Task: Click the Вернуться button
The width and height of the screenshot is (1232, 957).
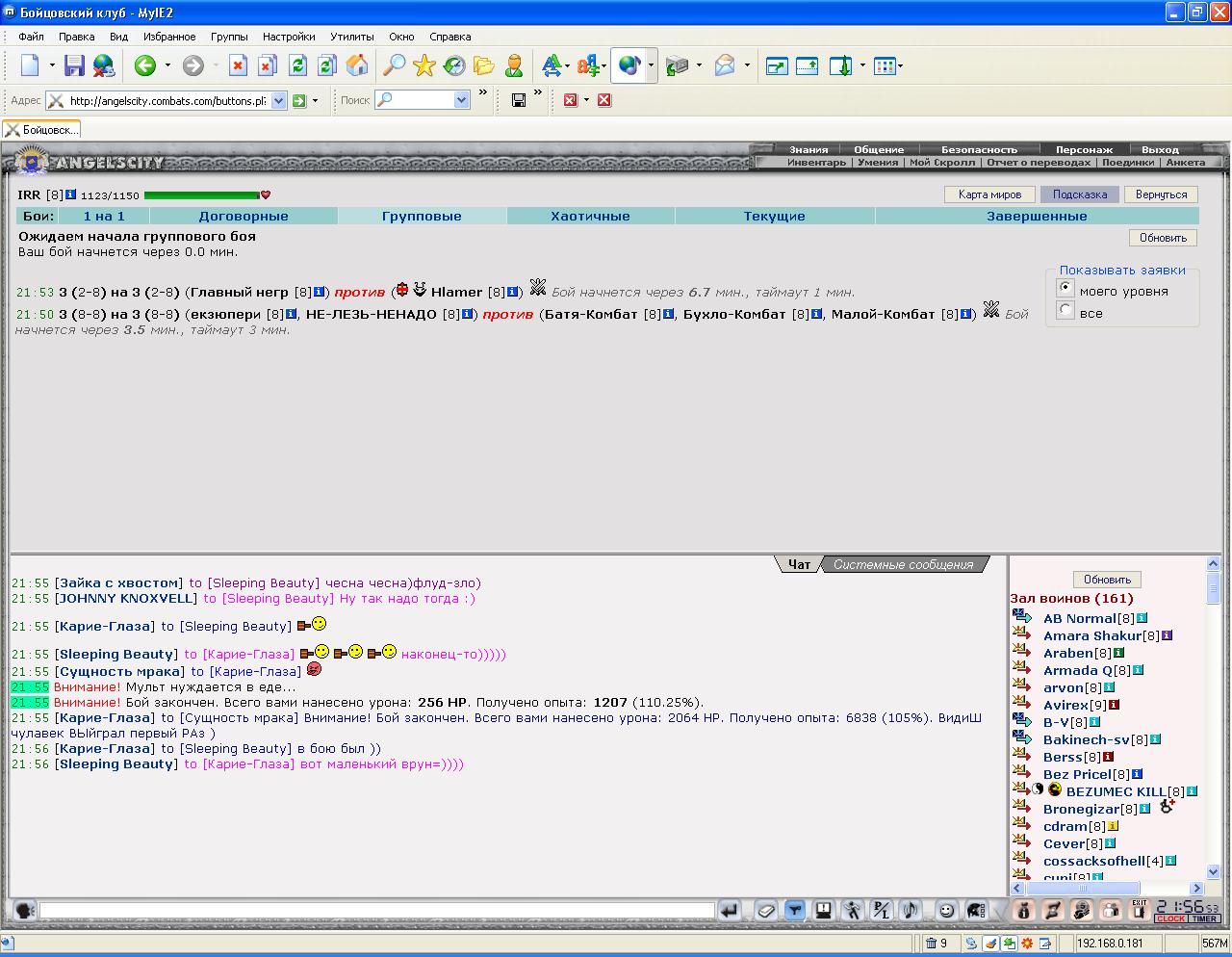Action: (1161, 194)
